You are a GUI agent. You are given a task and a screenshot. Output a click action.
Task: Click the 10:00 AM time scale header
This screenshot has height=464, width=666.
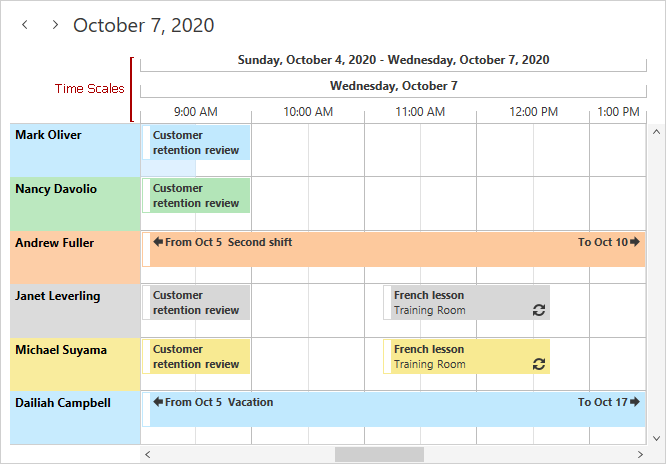click(x=308, y=112)
